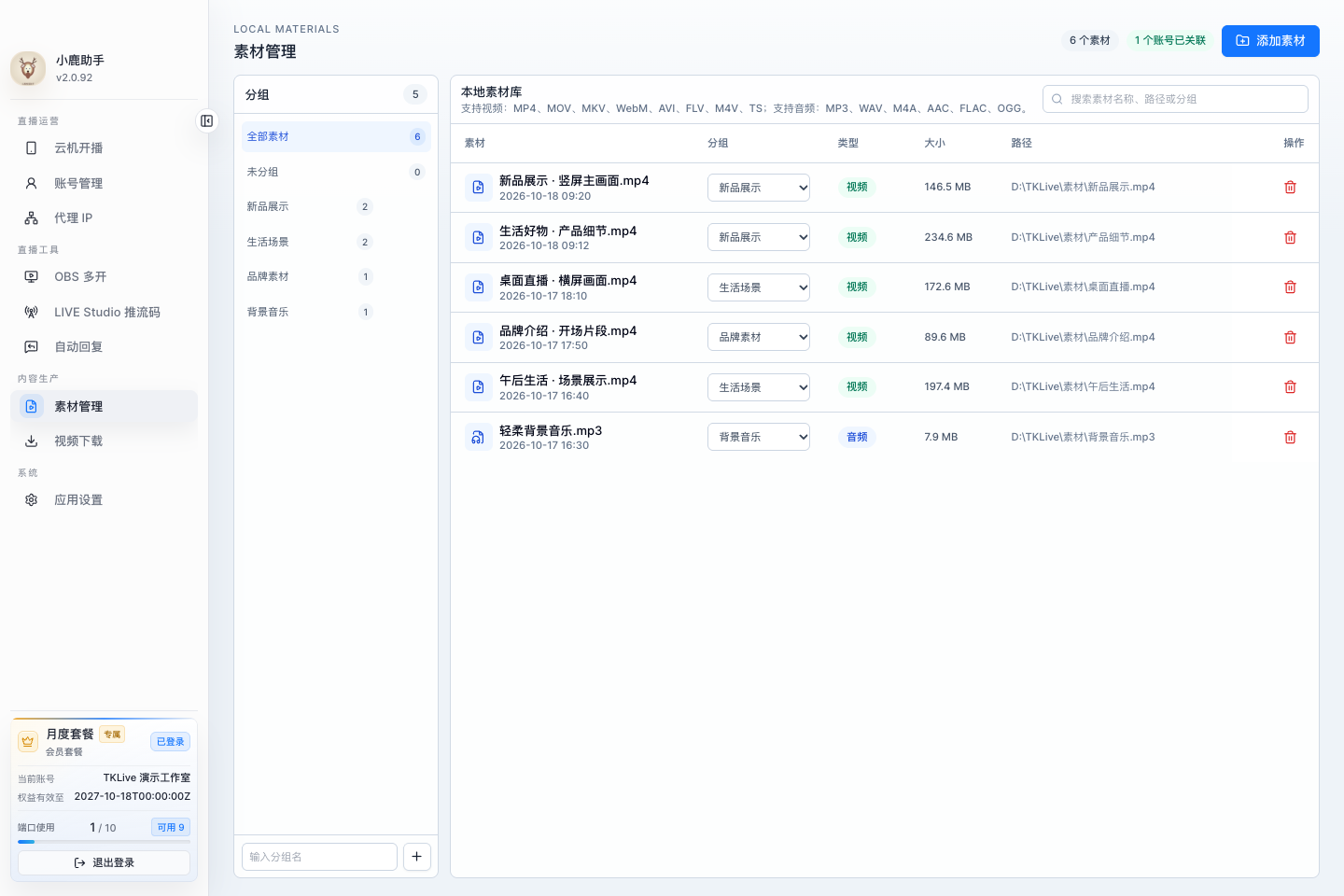
Task: Delete 午后生活 · 场景展示.mp4 with trash icon
Action: pyautogui.click(x=1290, y=387)
